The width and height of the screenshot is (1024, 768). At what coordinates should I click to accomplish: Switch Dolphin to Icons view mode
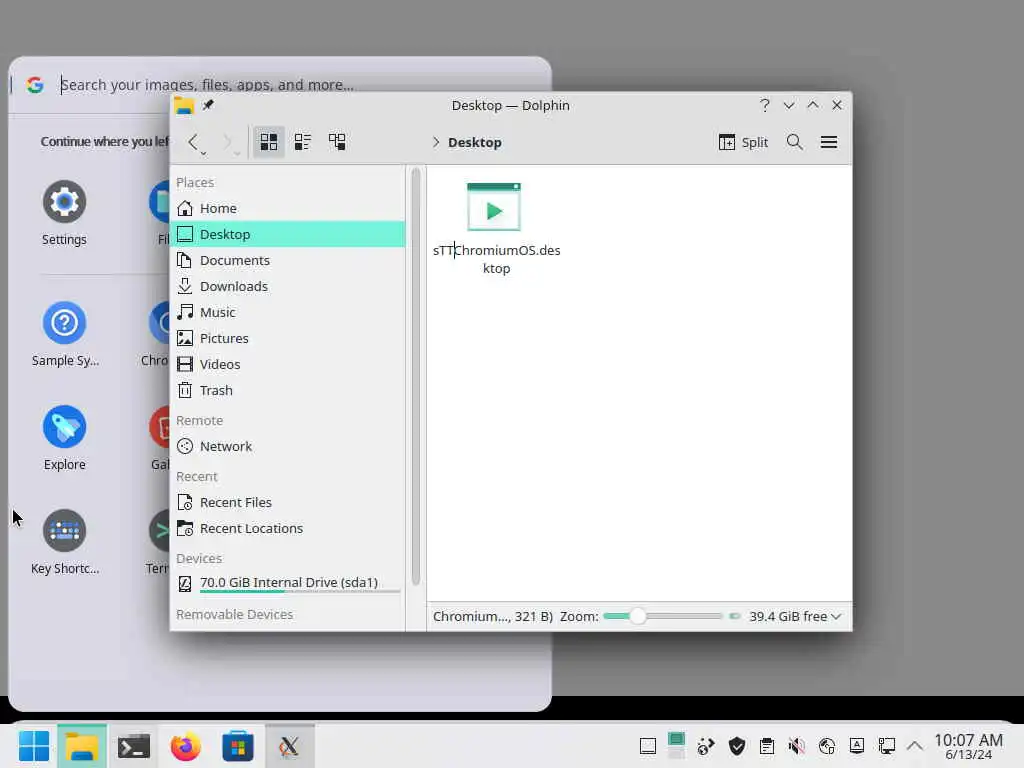268,142
